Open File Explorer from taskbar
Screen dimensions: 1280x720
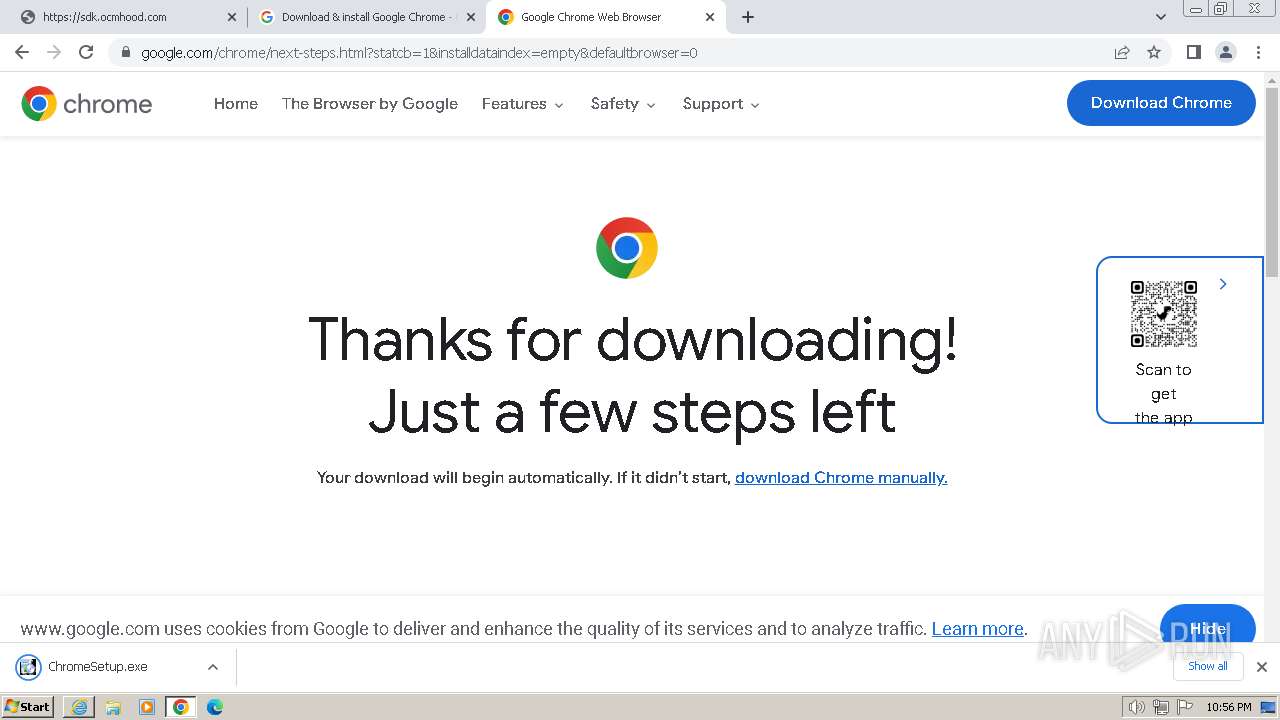point(113,707)
